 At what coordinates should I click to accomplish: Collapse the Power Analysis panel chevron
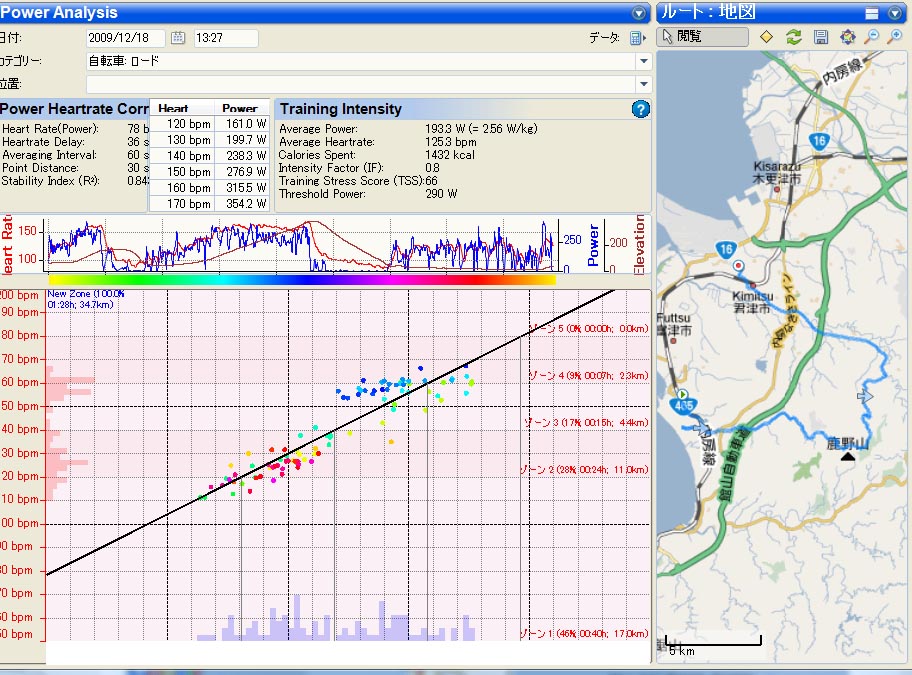[639, 13]
